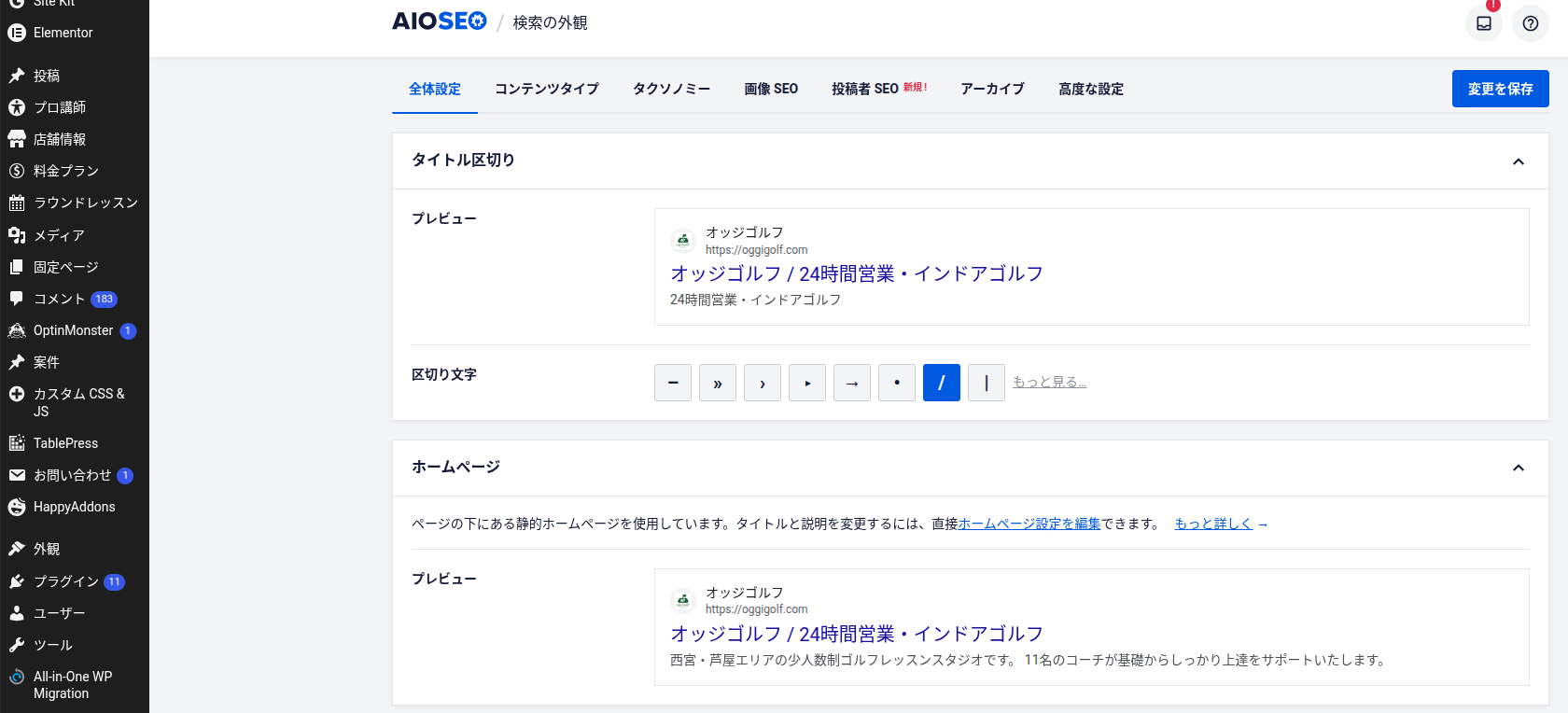Switch to the 全体設定 tab
This screenshot has width=1568, height=713.
click(x=435, y=89)
